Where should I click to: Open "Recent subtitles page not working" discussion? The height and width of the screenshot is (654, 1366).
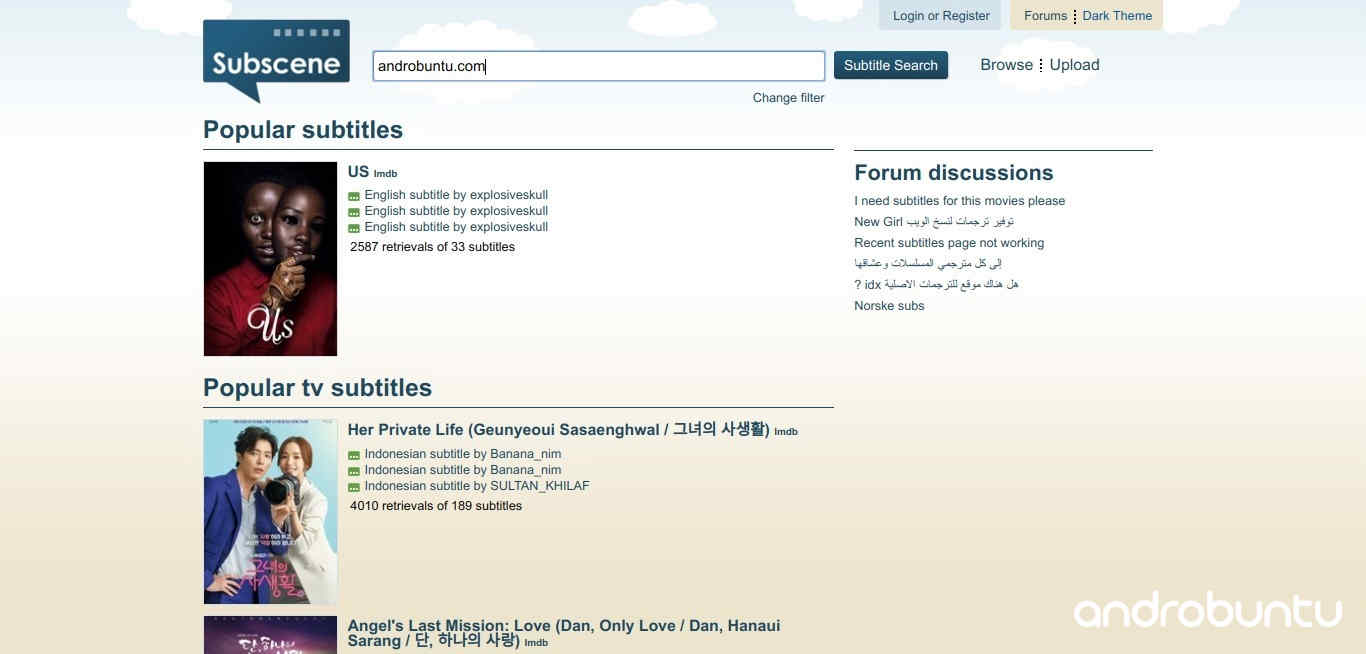point(948,243)
